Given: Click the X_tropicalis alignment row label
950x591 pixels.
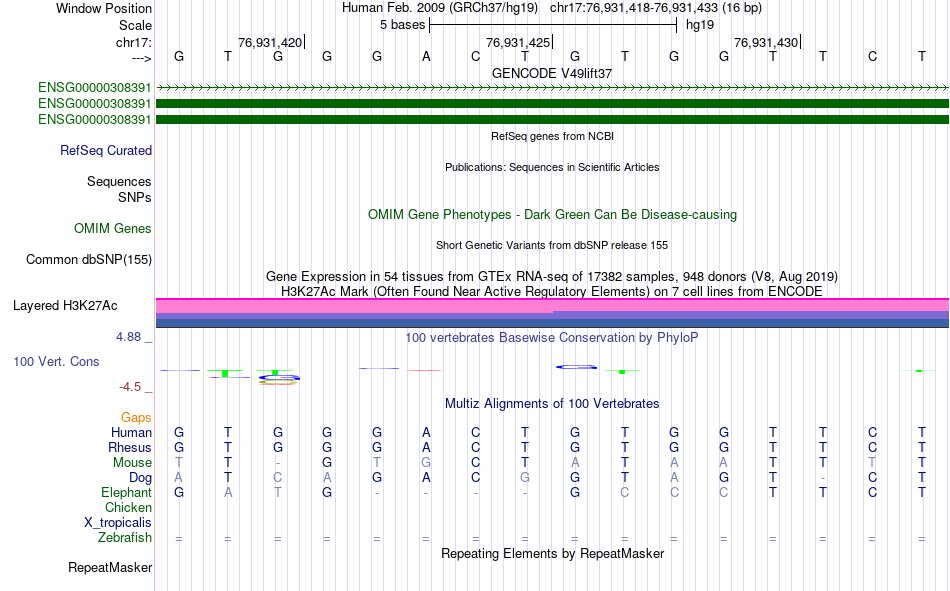Looking at the screenshot, I should pos(118,523).
